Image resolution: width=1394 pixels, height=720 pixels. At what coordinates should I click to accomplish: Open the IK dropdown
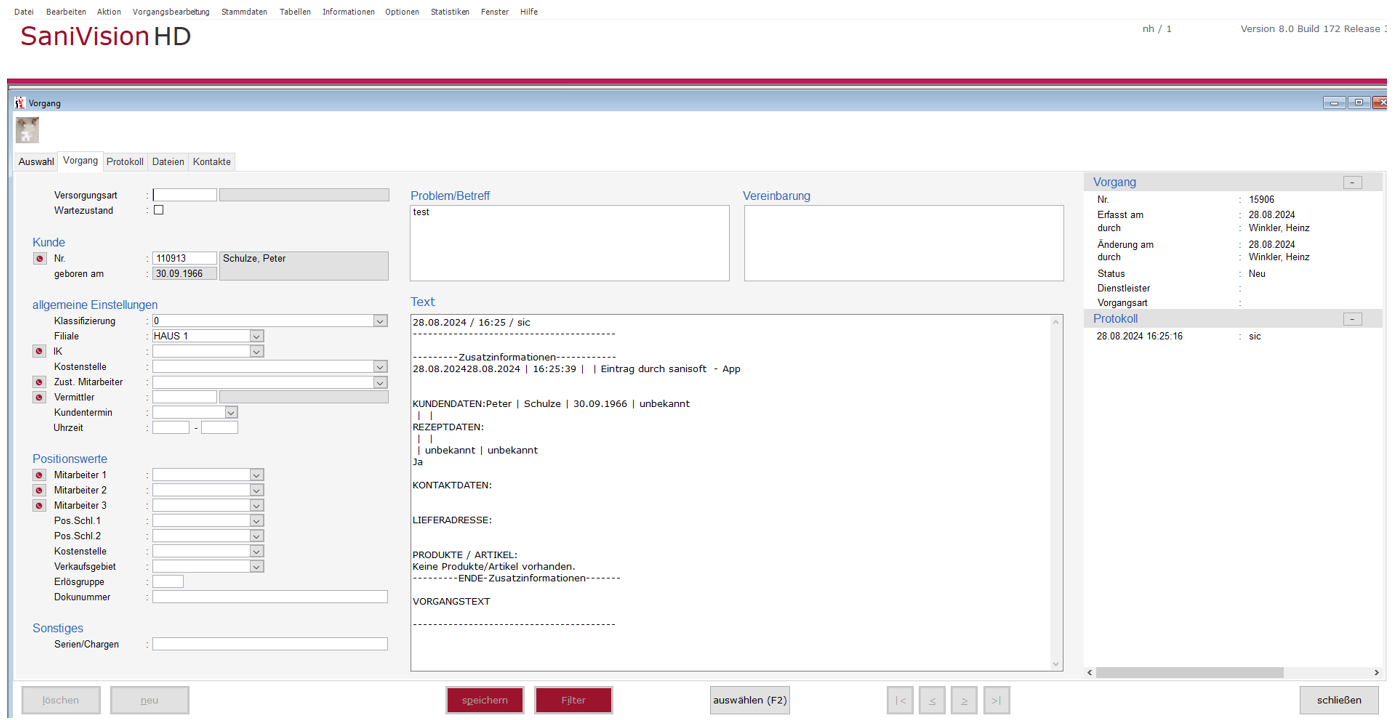pos(257,352)
